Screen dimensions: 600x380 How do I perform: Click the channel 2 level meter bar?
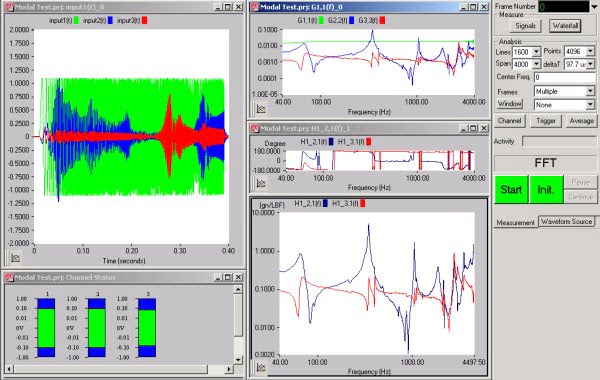pyautogui.click(x=96, y=328)
